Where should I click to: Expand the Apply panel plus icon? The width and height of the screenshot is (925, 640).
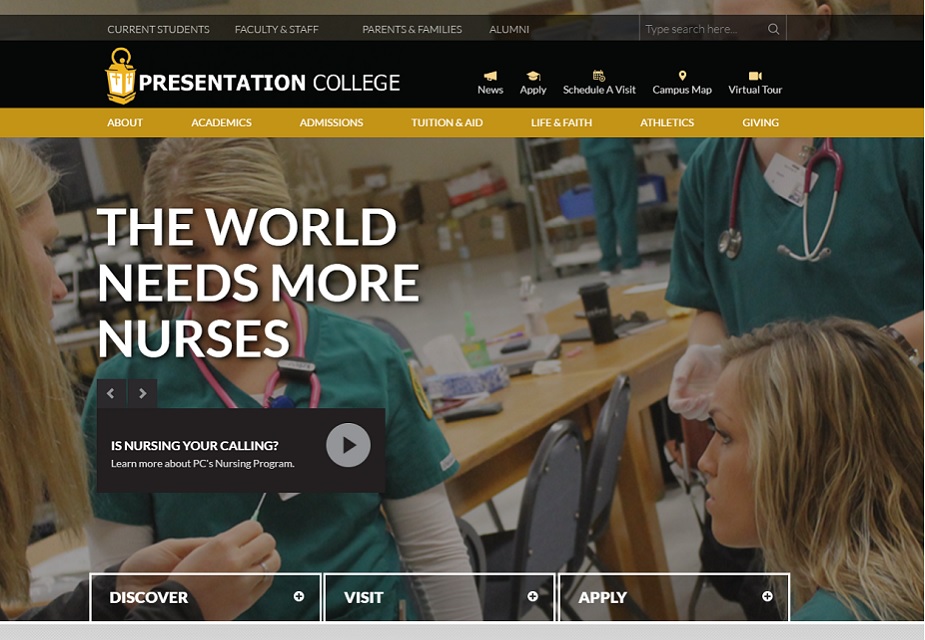coord(767,596)
